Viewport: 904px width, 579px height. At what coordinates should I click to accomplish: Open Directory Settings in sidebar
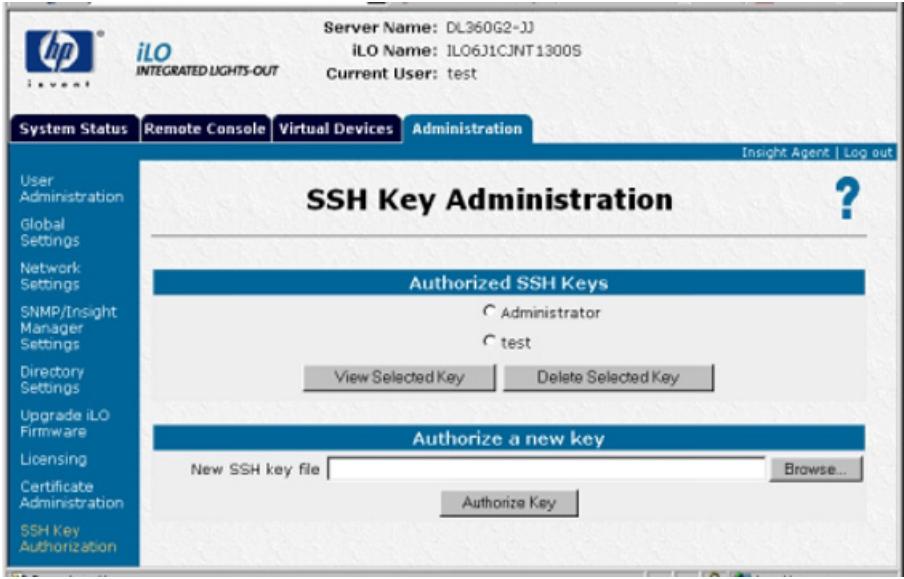click(52, 379)
